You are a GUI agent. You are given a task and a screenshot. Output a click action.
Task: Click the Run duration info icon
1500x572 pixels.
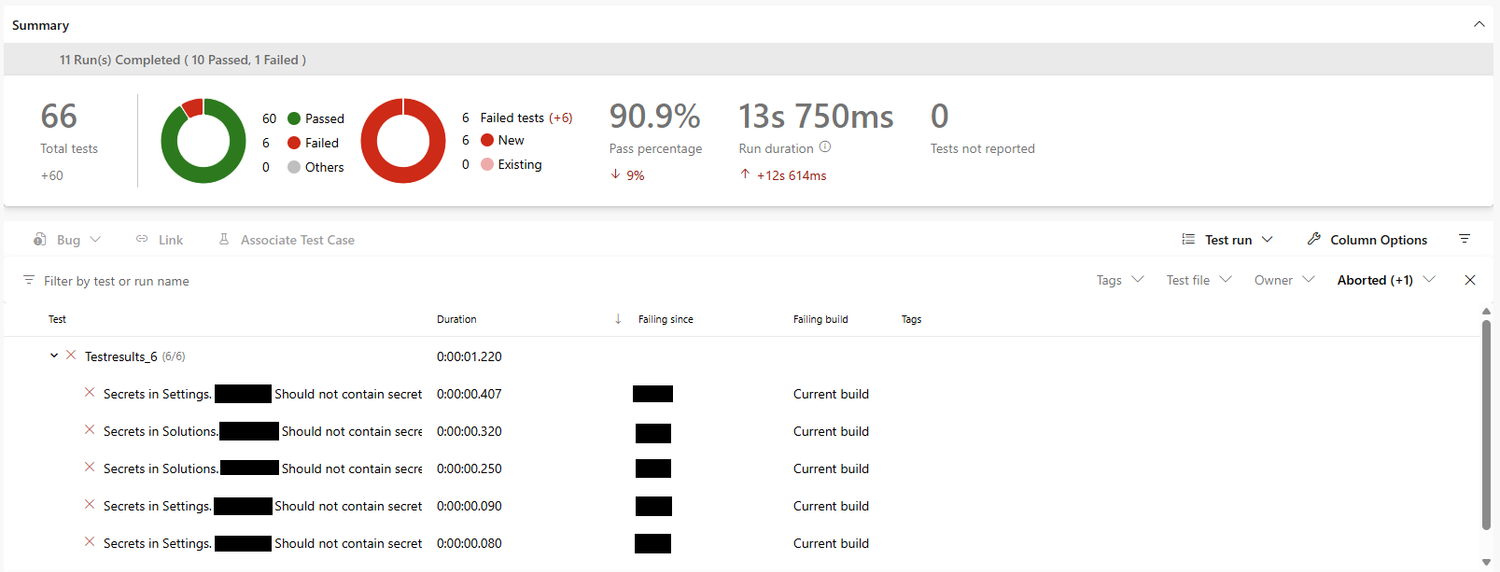click(825, 147)
